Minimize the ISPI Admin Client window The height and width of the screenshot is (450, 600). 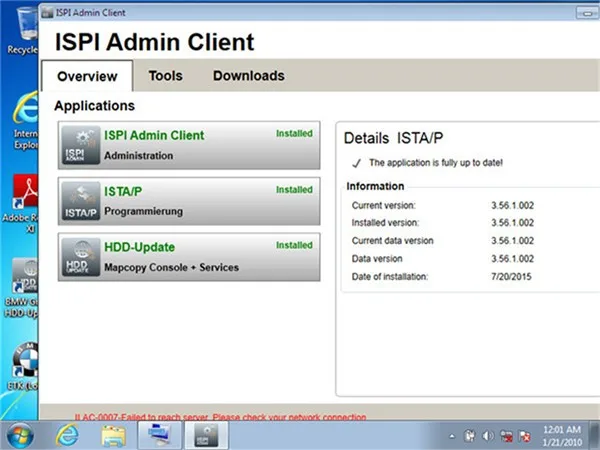[587, 13]
